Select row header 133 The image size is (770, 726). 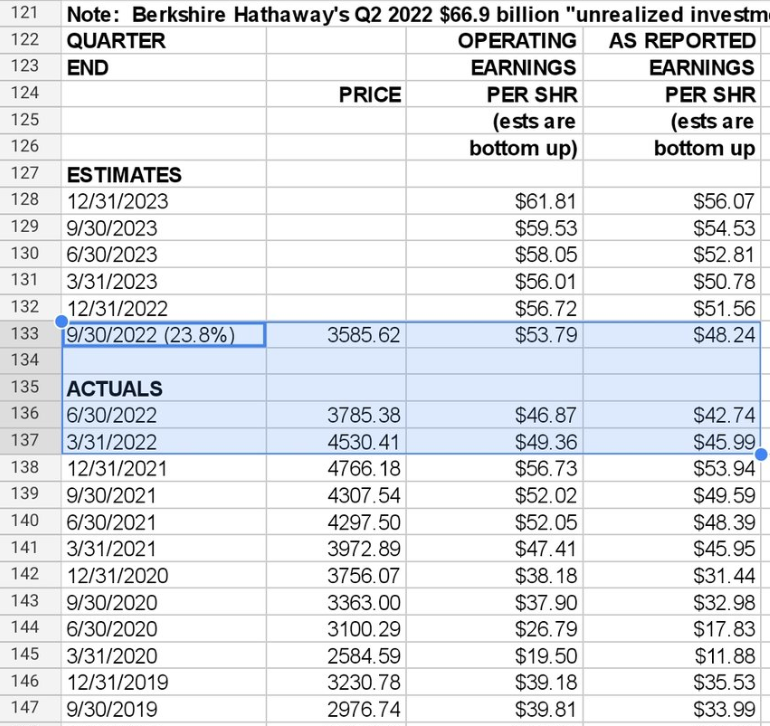30,335
